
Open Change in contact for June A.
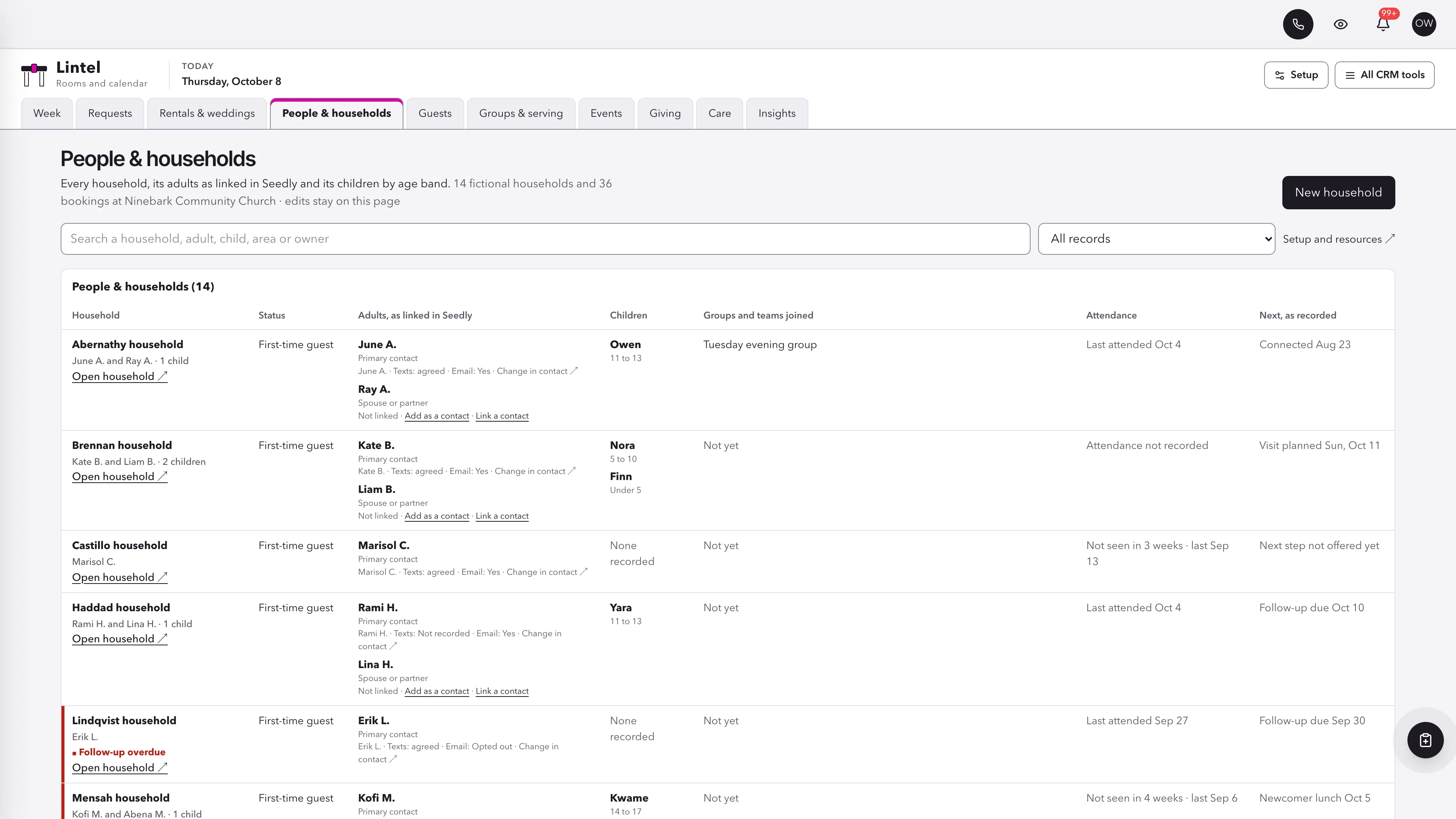coord(537,371)
